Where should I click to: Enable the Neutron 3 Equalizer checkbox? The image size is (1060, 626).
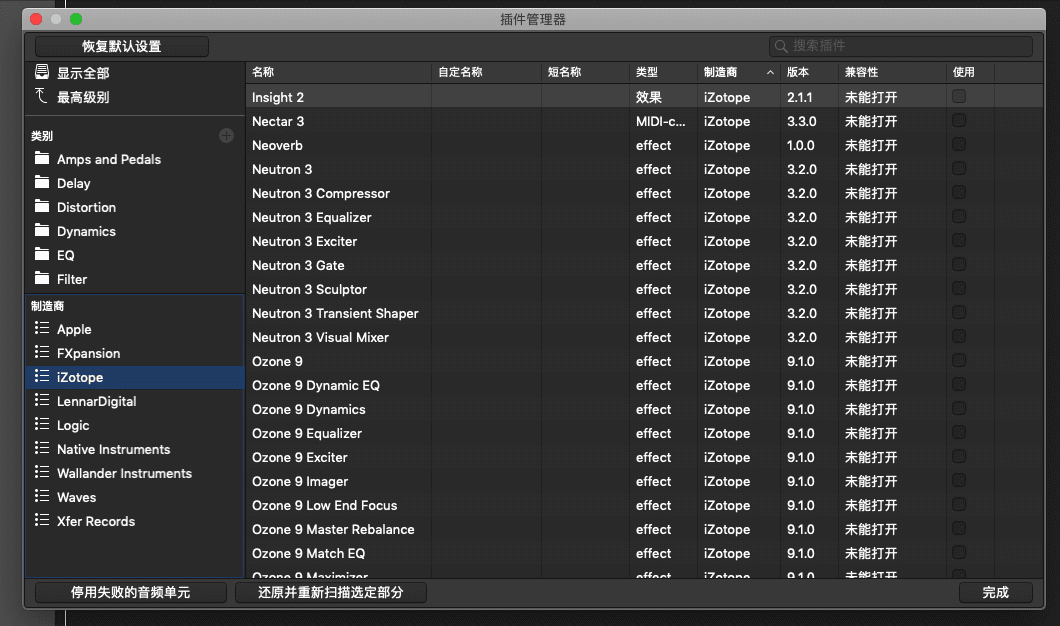click(959, 217)
